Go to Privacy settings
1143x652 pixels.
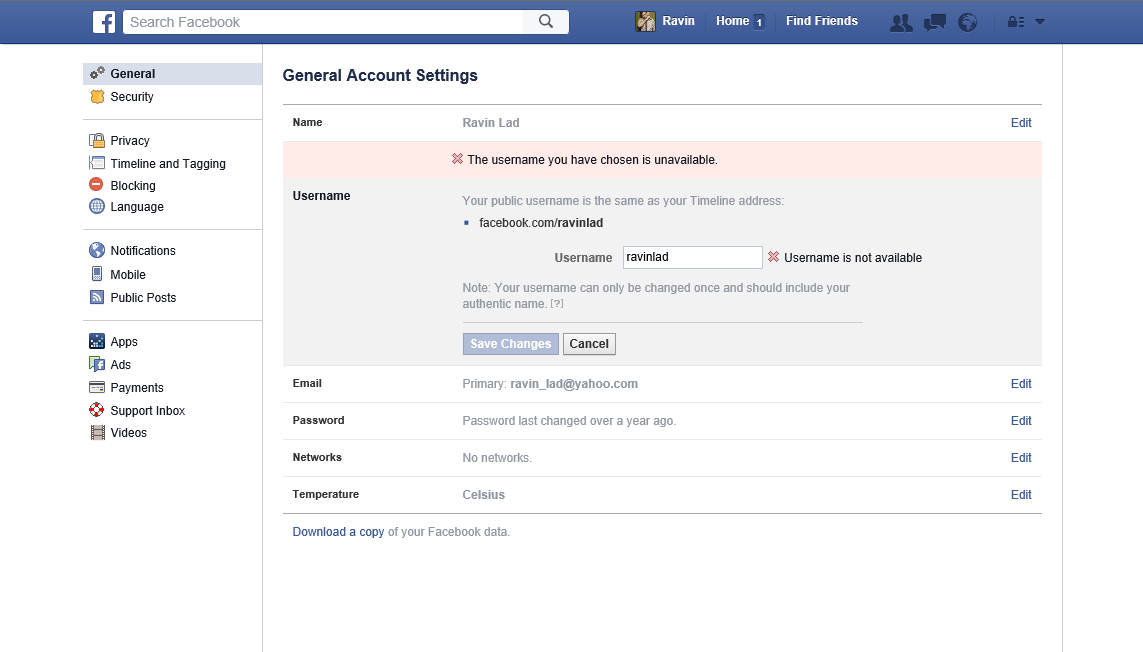(x=130, y=141)
